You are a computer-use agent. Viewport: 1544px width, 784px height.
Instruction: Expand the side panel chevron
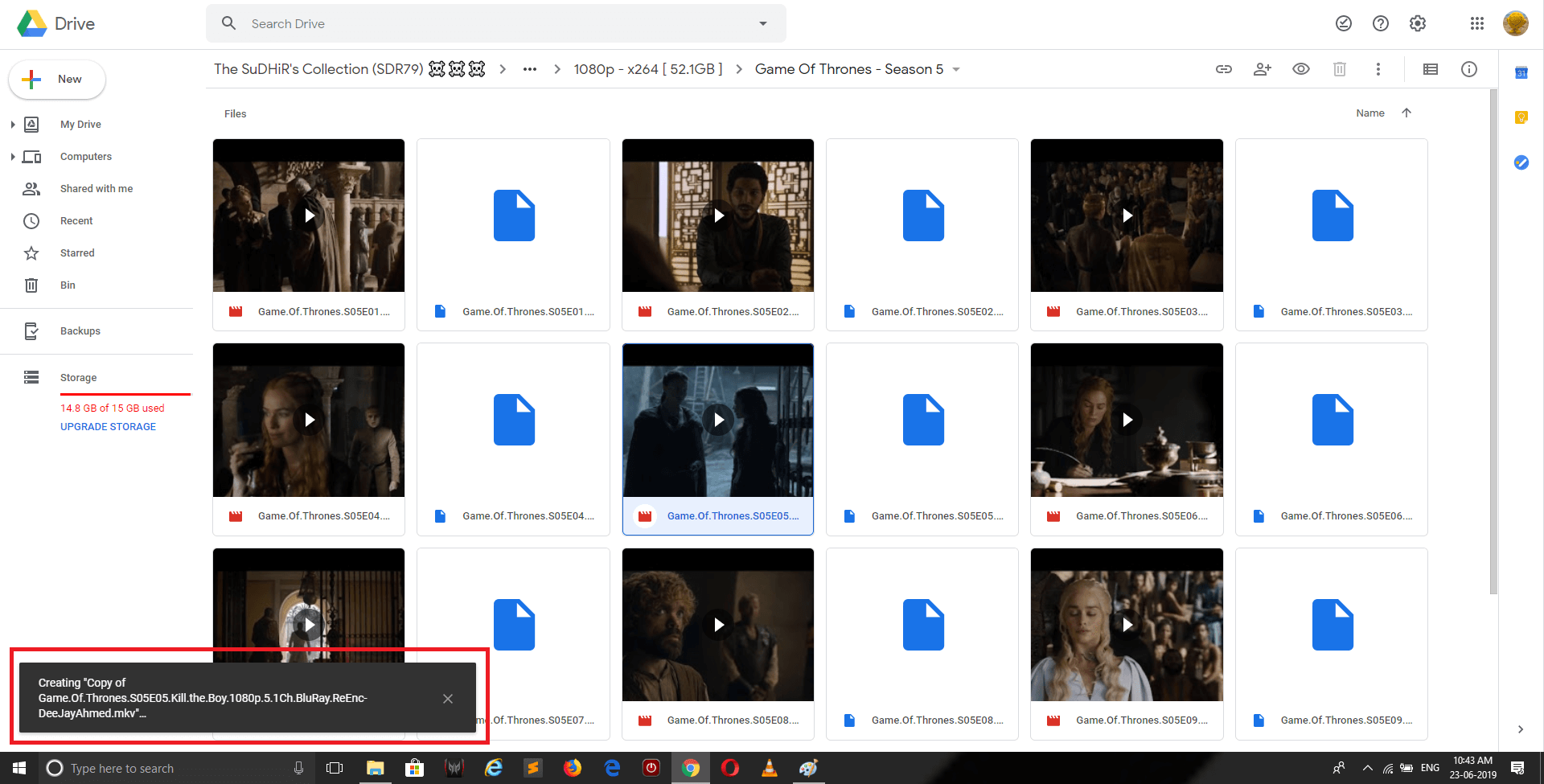(x=1521, y=729)
